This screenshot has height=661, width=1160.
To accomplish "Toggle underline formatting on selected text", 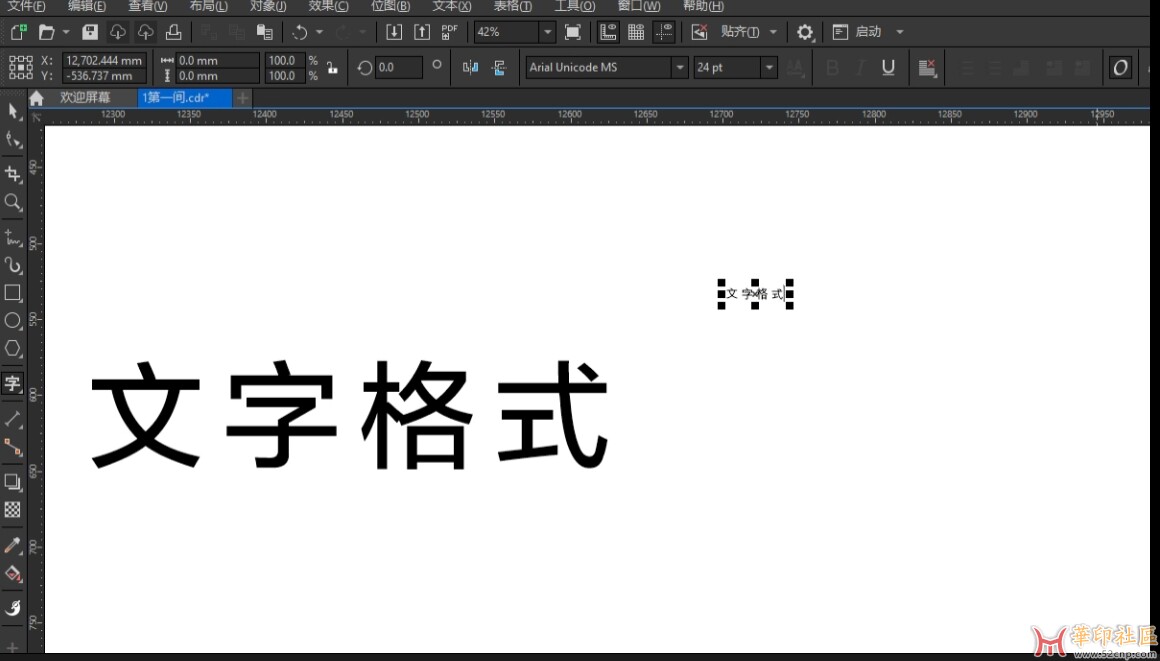I will [889, 67].
